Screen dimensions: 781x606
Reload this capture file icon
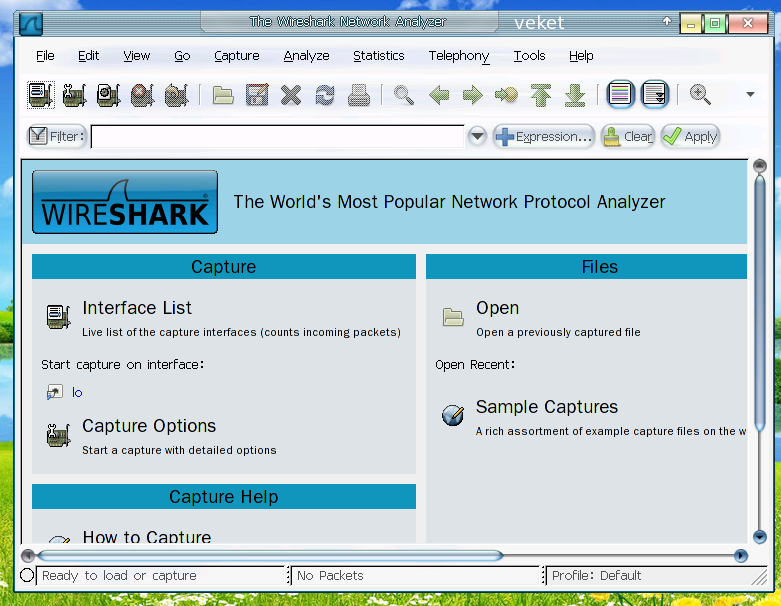[325, 95]
